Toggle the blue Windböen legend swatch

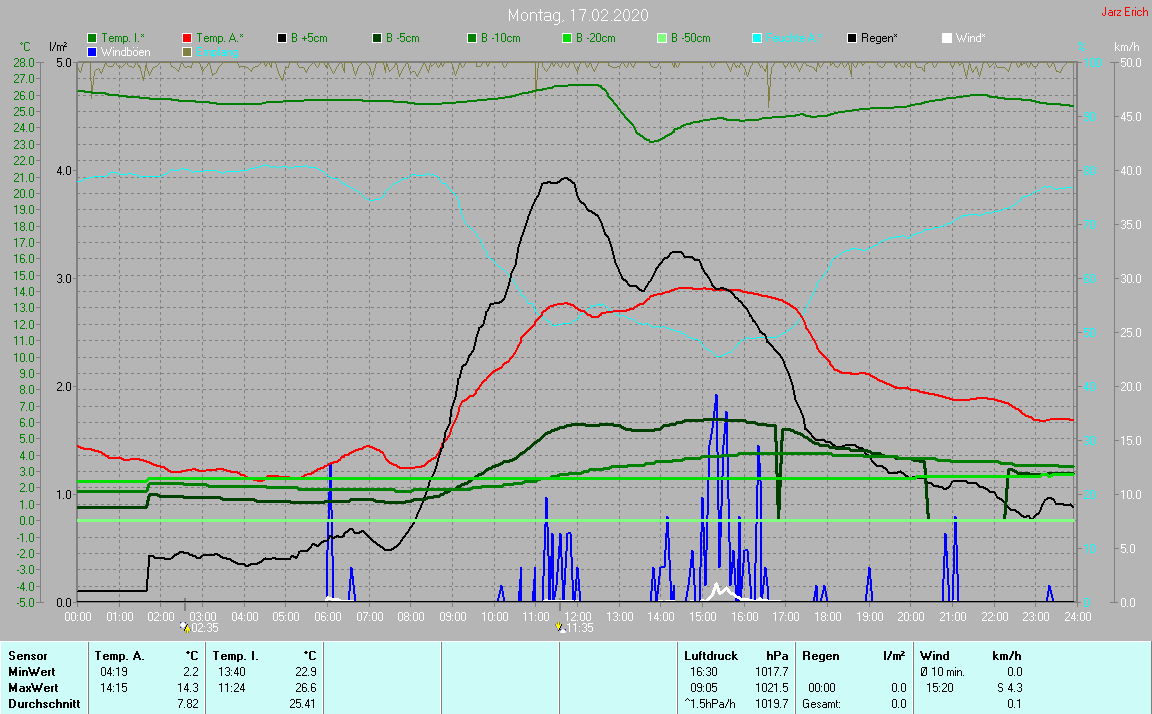(93, 51)
